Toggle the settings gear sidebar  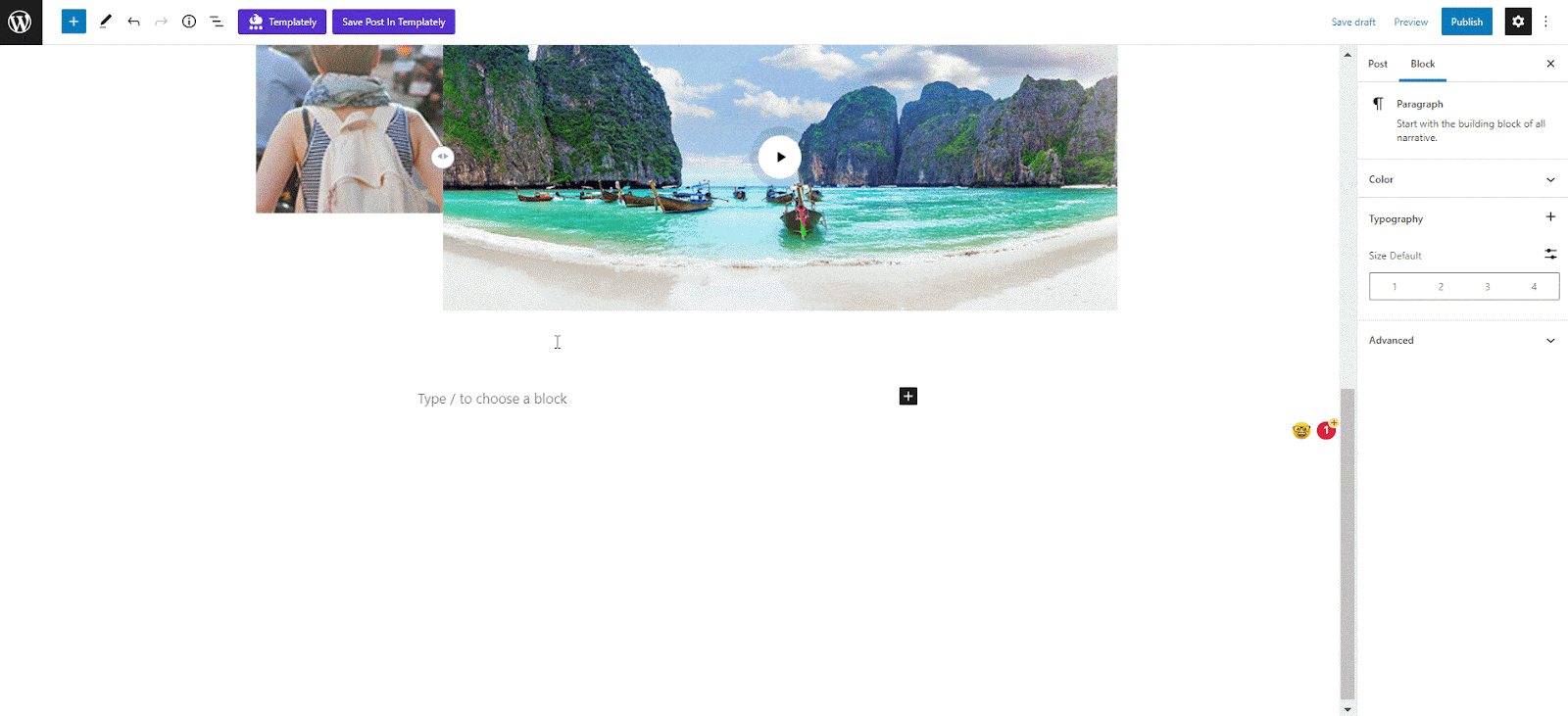pos(1518,22)
